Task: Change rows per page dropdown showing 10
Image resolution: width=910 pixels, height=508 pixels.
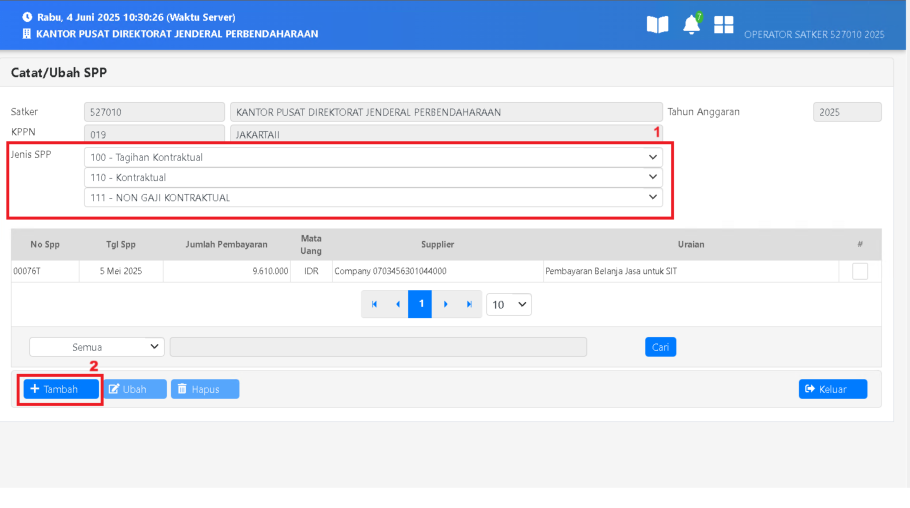Action: [x=509, y=304]
